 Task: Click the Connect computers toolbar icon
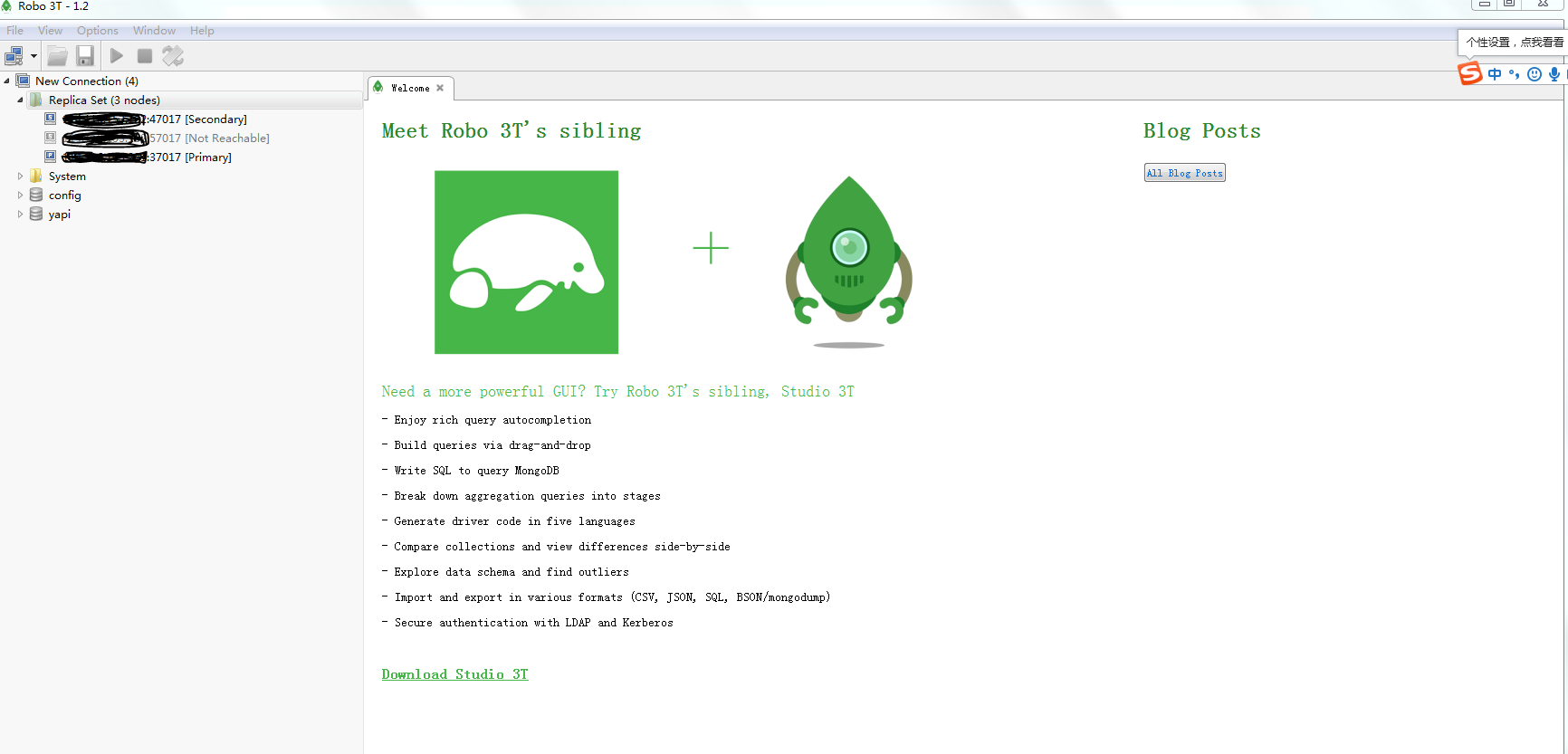14,56
